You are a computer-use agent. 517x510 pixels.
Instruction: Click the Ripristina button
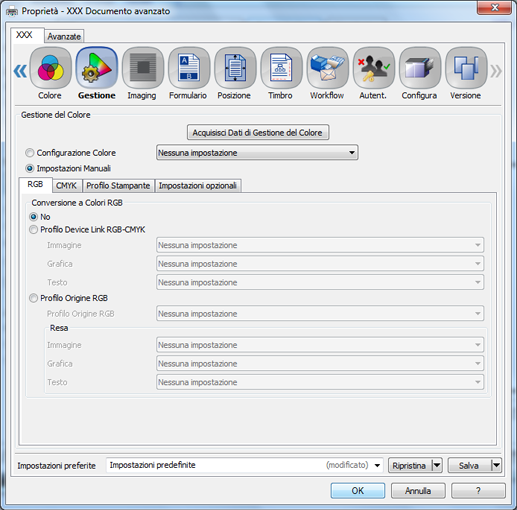pos(410,465)
